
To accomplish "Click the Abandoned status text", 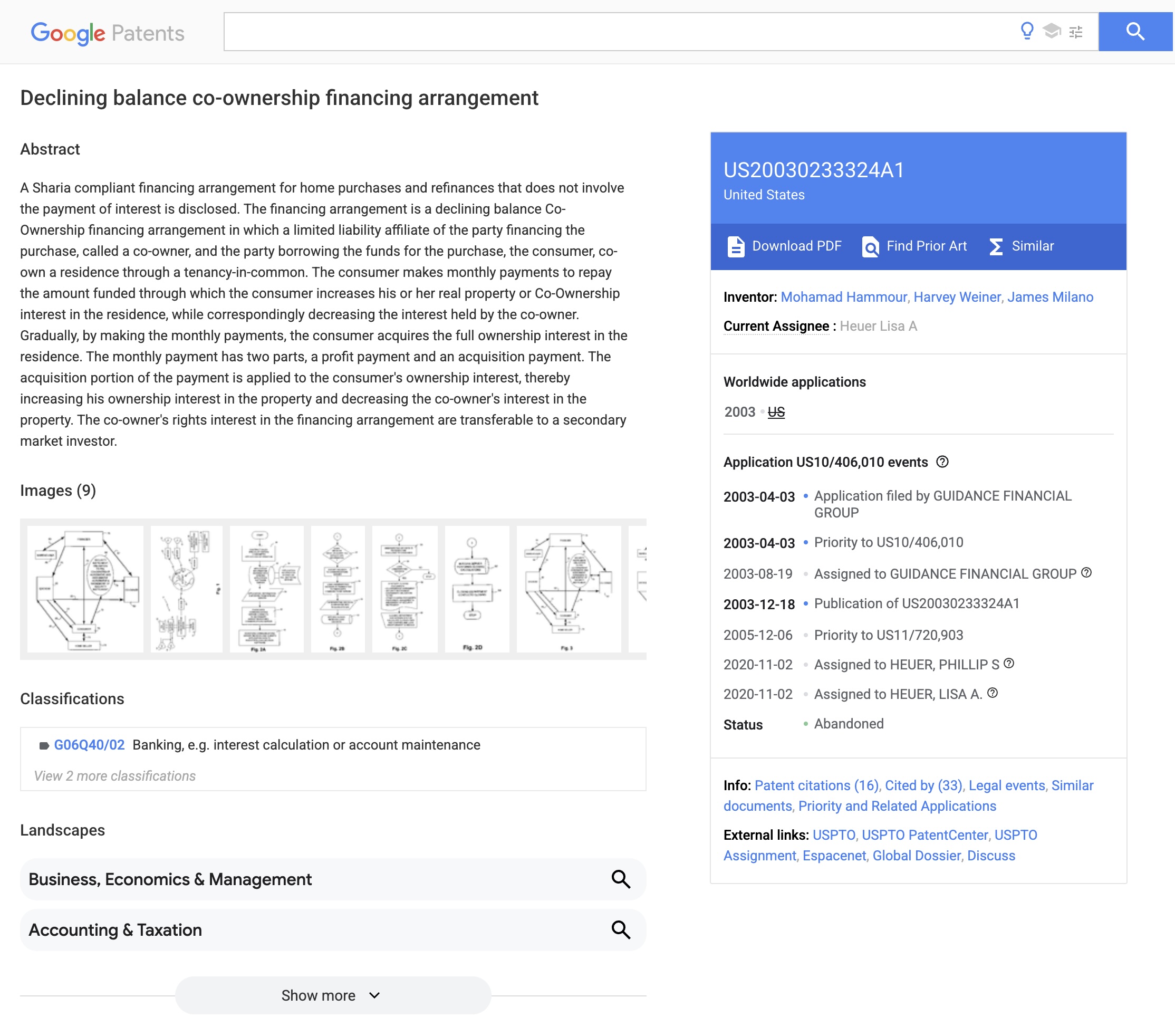I will click(849, 723).
